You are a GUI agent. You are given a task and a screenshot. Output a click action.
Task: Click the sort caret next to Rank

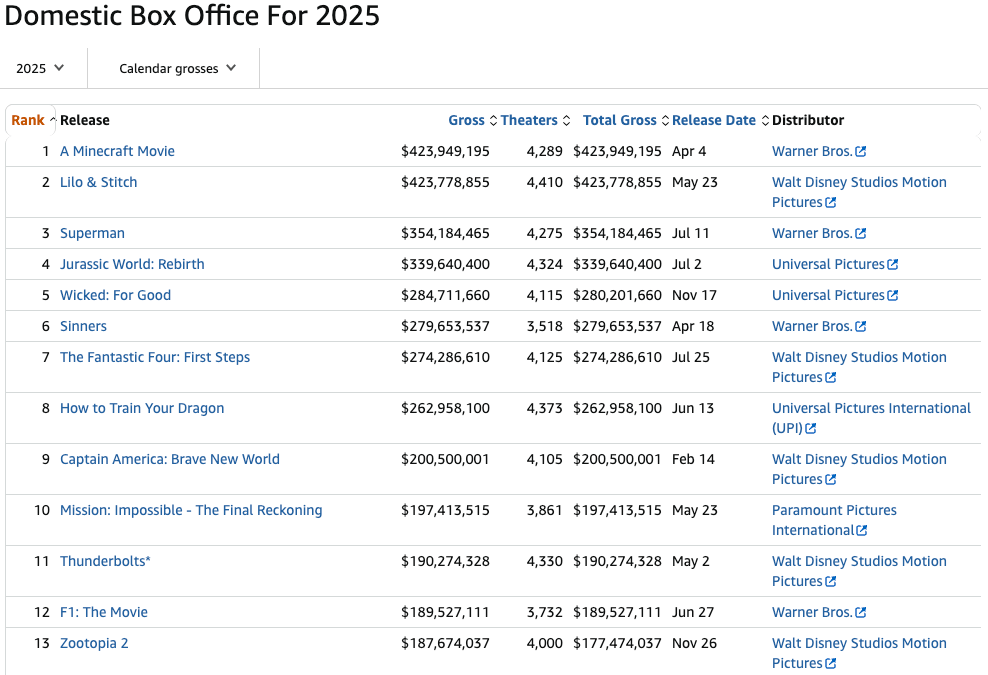(x=52, y=120)
